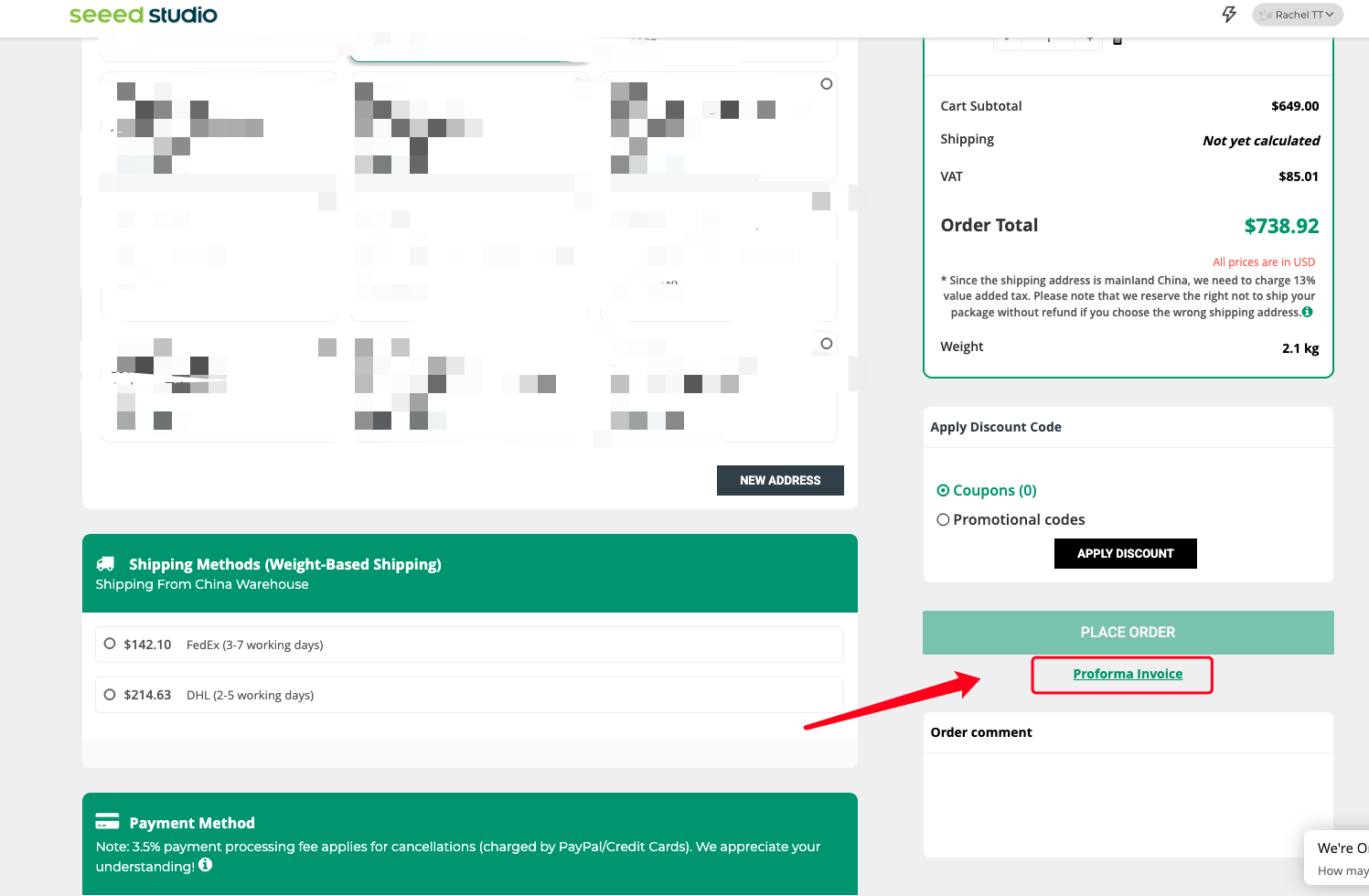Click the credit card icon by Payment Method
Screen dimensions: 1369x896
pos(107,821)
